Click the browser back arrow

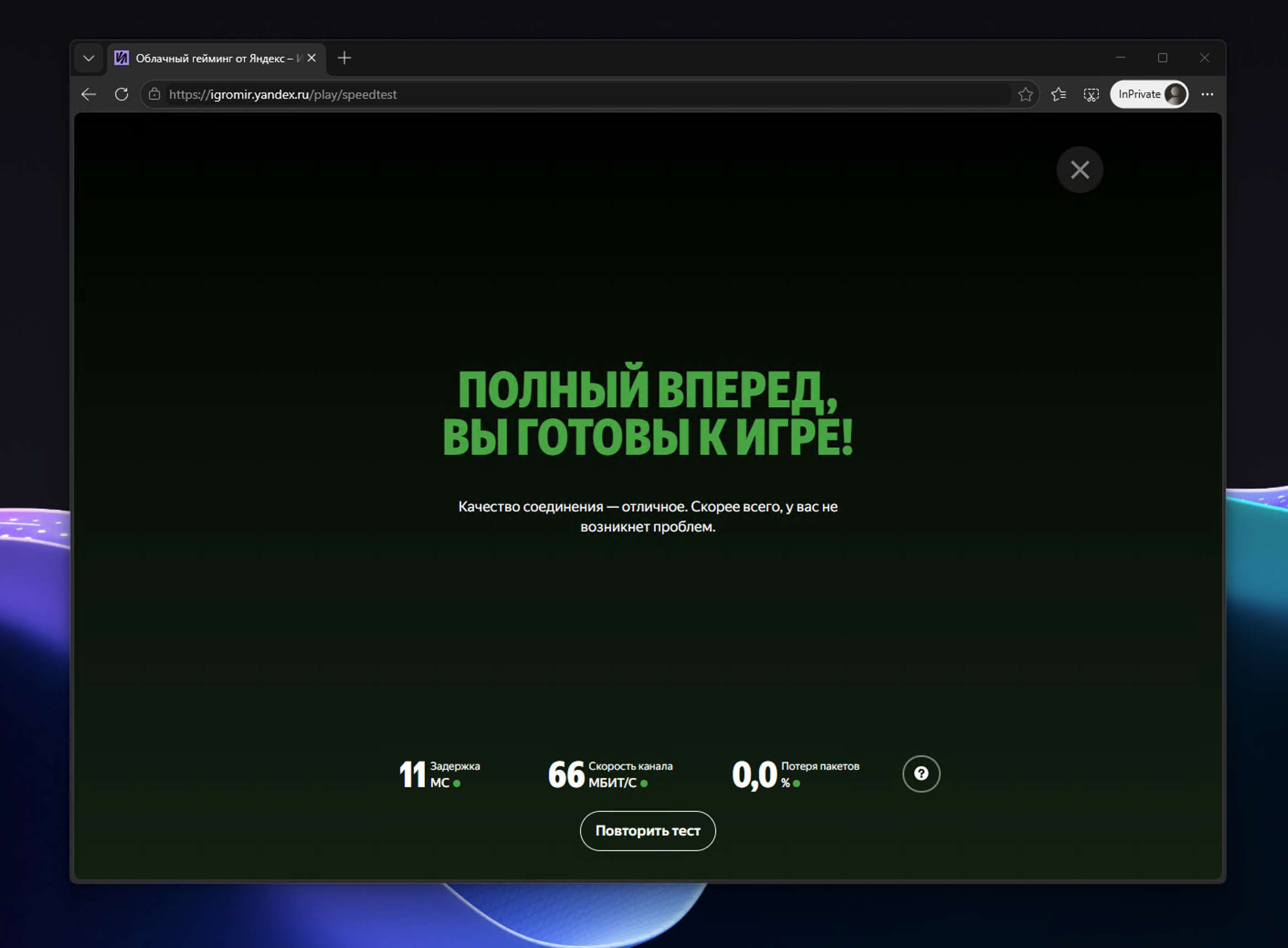coord(89,95)
